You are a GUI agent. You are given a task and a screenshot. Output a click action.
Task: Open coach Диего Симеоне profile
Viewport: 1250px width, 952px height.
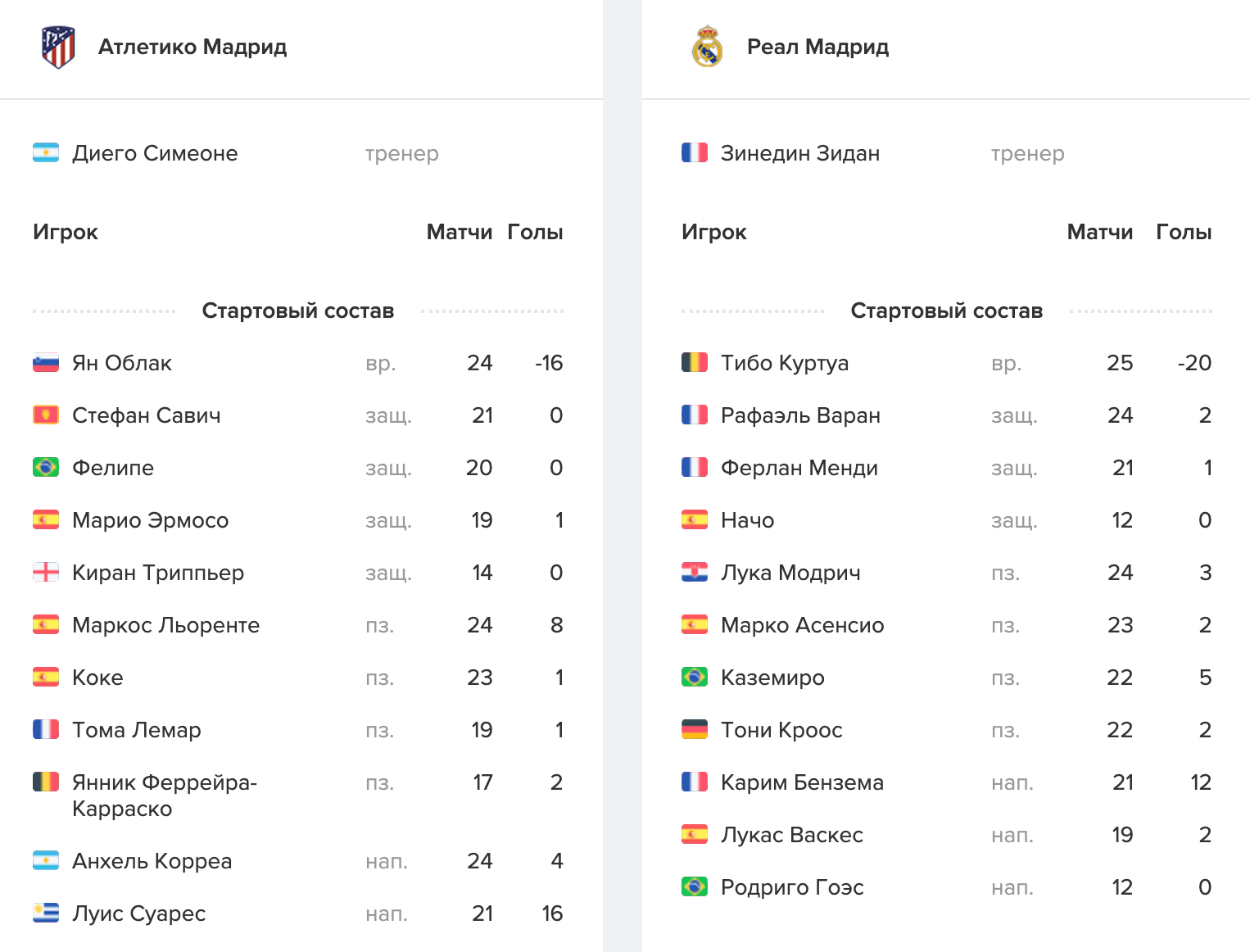tap(155, 153)
